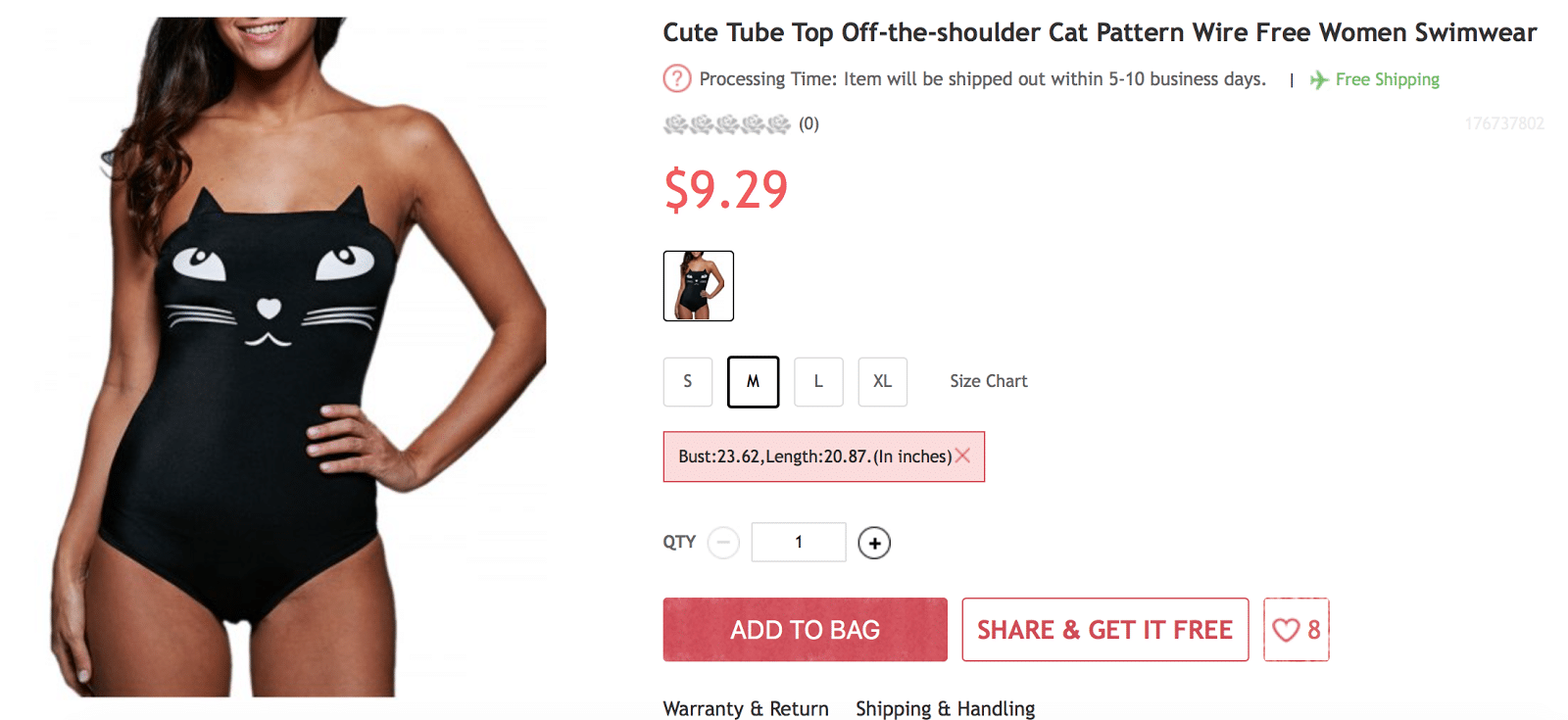Screen dimensions: 1568x720
Task: Click the quantity input field
Action: (x=798, y=542)
